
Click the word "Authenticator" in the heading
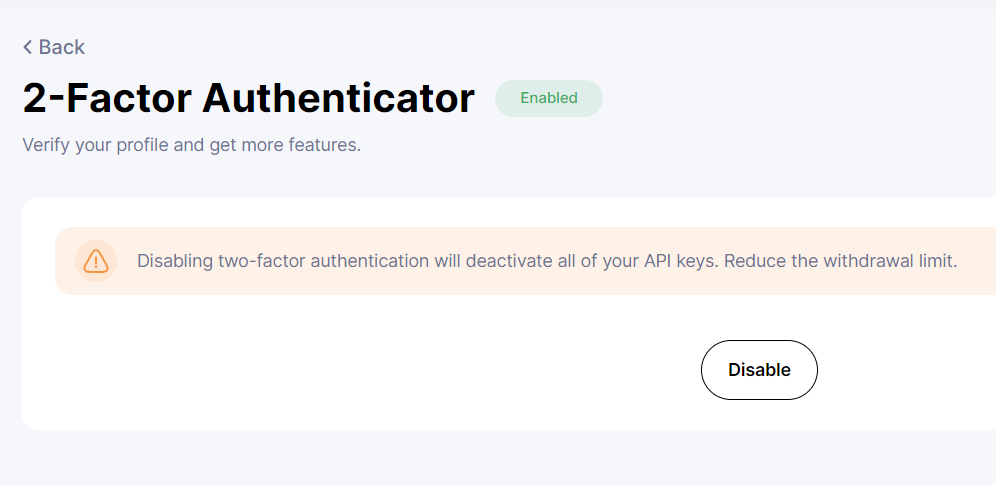(x=338, y=98)
